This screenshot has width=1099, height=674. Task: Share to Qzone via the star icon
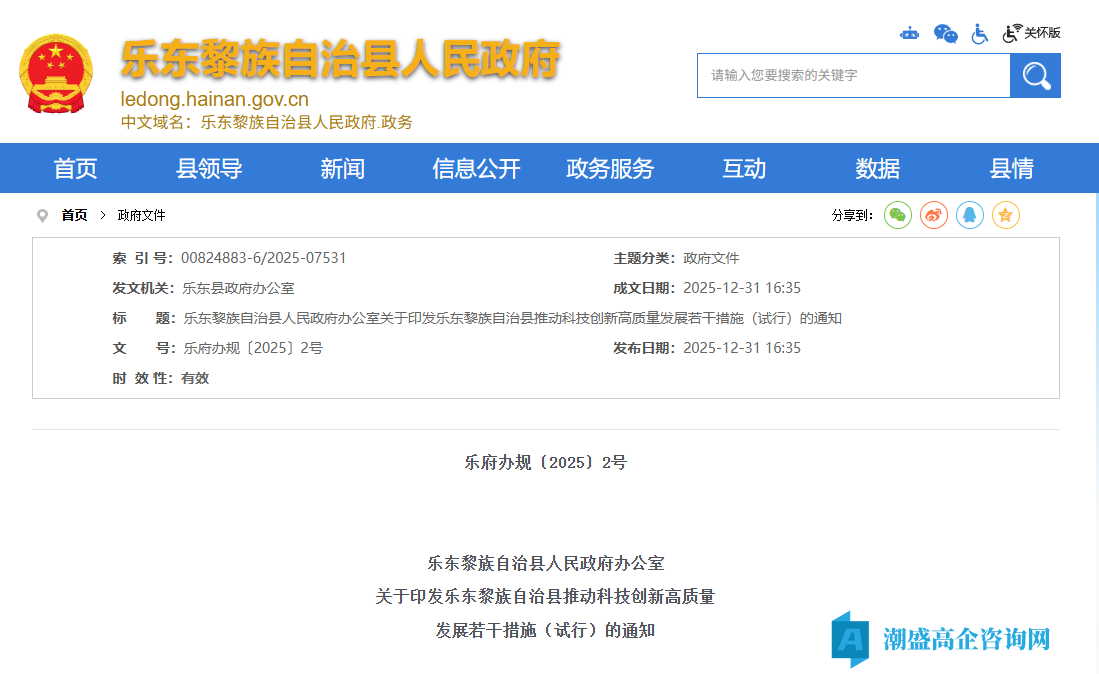tap(1005, 215)
